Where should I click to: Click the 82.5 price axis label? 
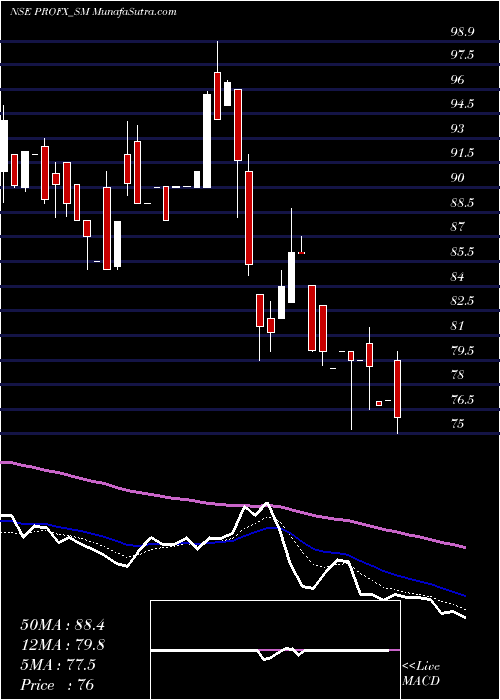462,301
